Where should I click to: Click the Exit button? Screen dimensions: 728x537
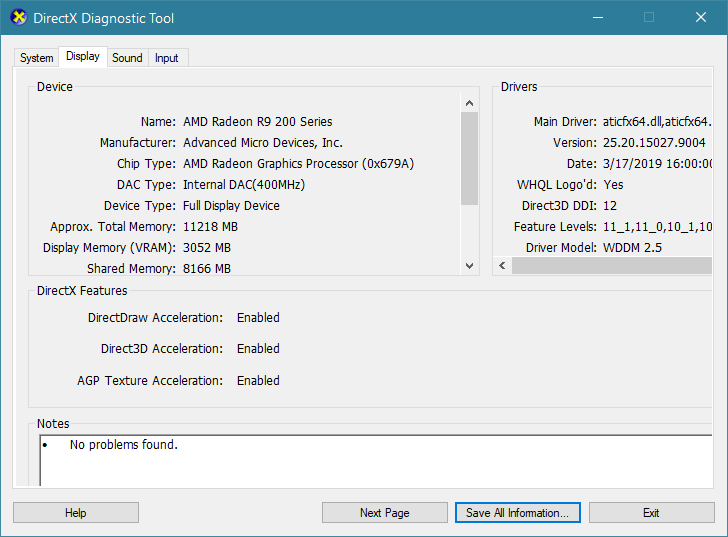pyautogui.click(x=651, y=513)
